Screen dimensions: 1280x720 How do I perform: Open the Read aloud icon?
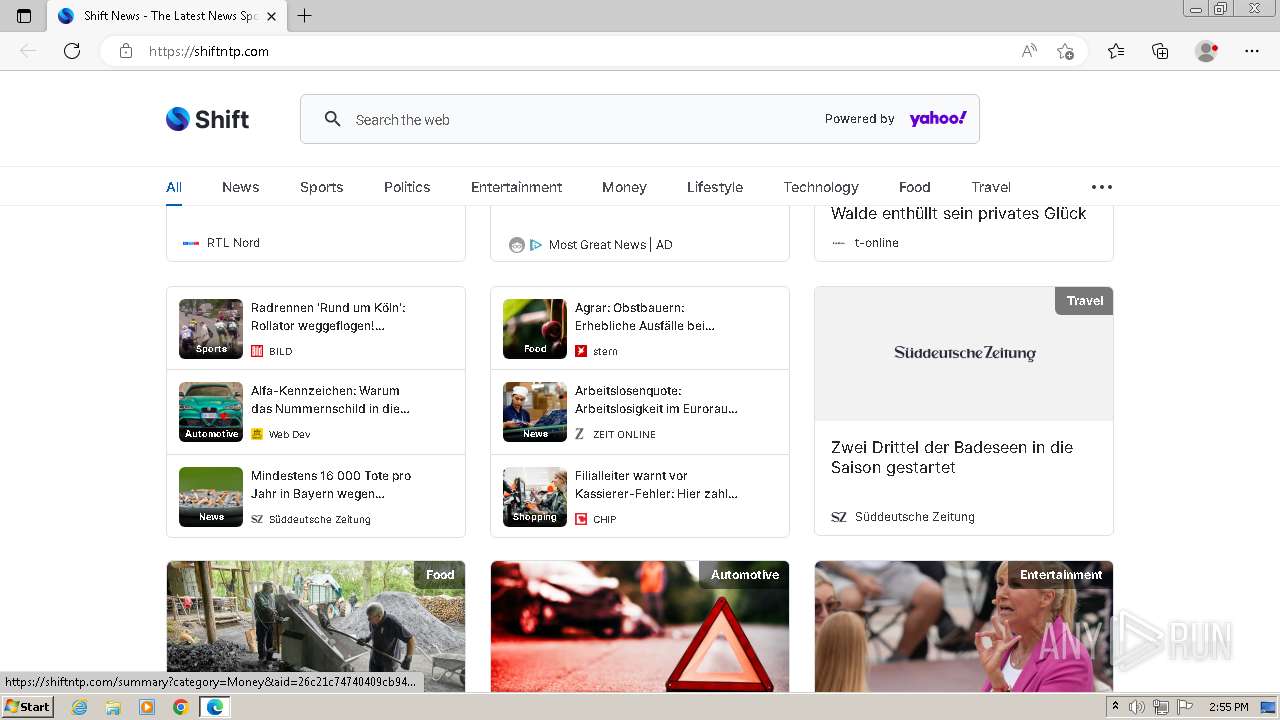1029,51
